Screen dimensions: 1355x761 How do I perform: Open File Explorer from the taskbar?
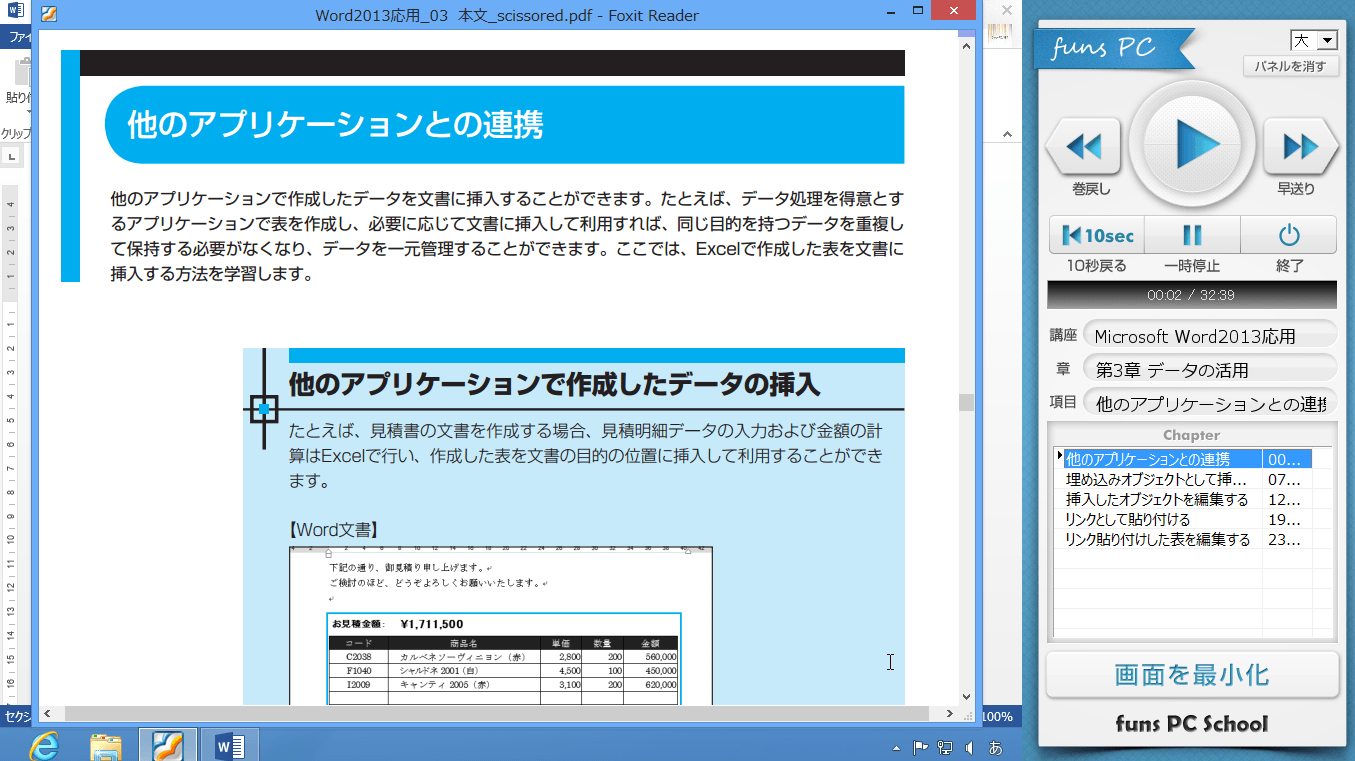[104, 745]
